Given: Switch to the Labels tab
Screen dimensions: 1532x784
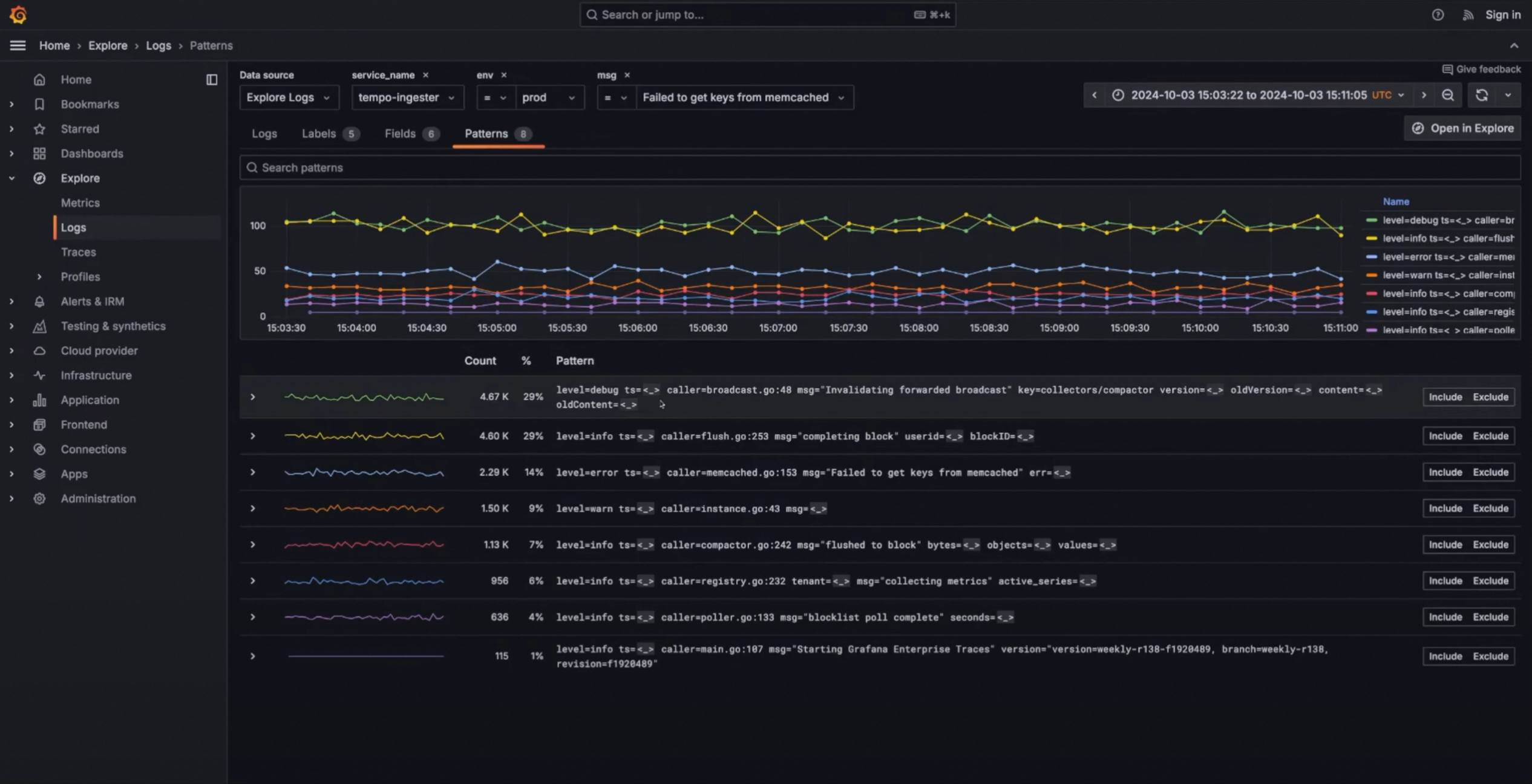Looking at the screenshot, I should 330,134.
